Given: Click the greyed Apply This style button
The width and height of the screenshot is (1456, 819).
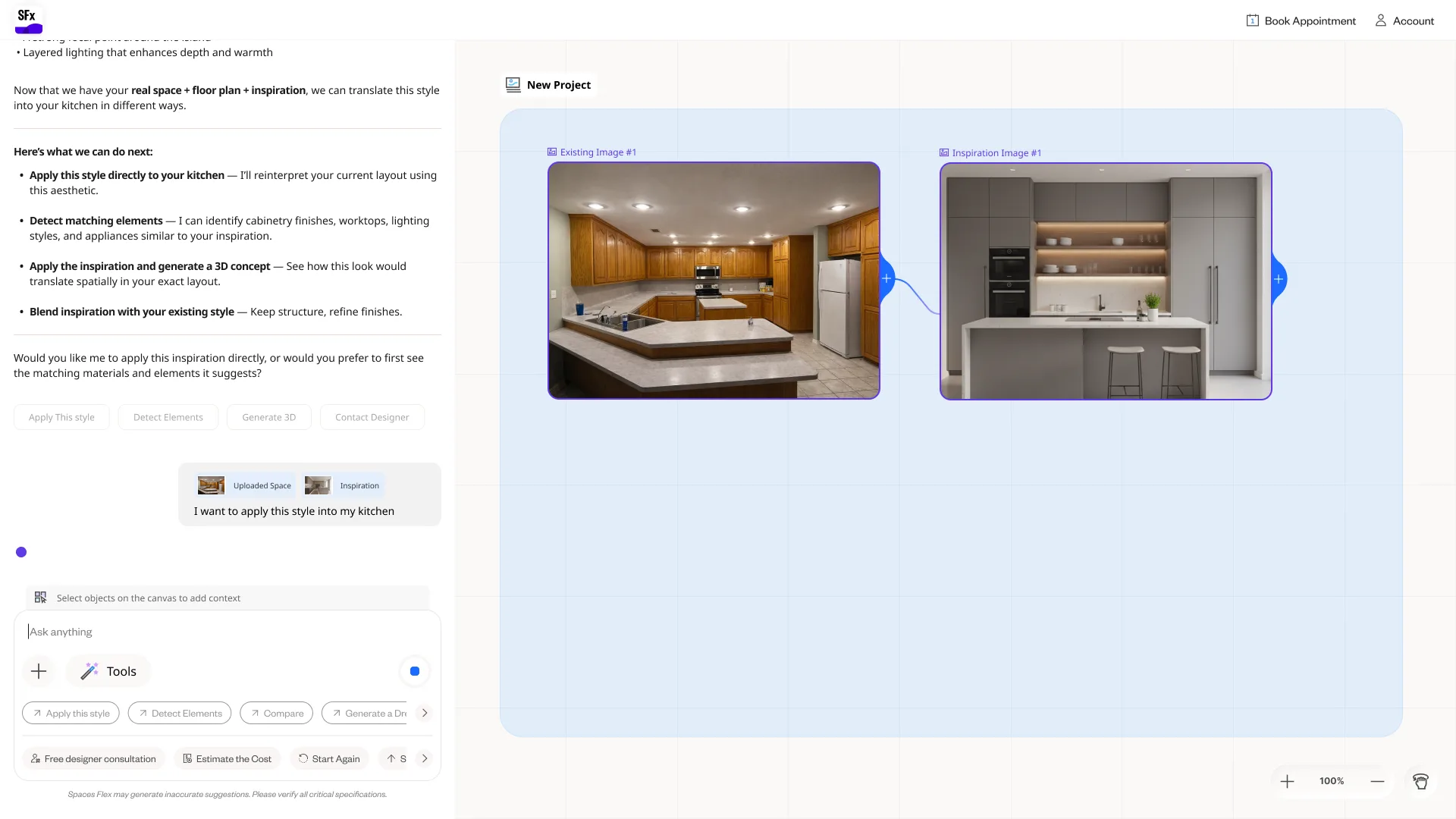Looking at the screenshot, I should pyautogui.click(x=61, y=417).
